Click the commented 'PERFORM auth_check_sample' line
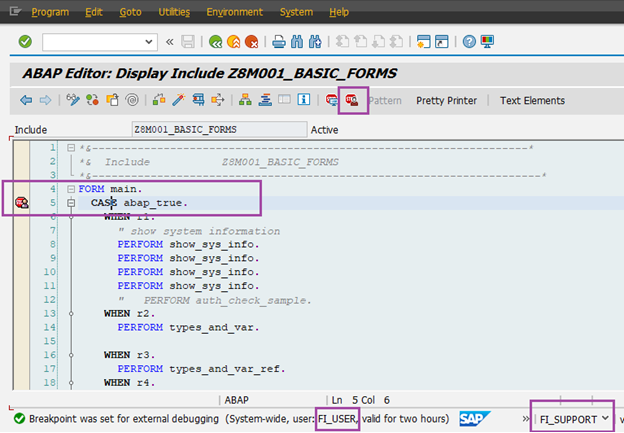The width and height of the screenshot is (624, 433). [x=214, y=300]
